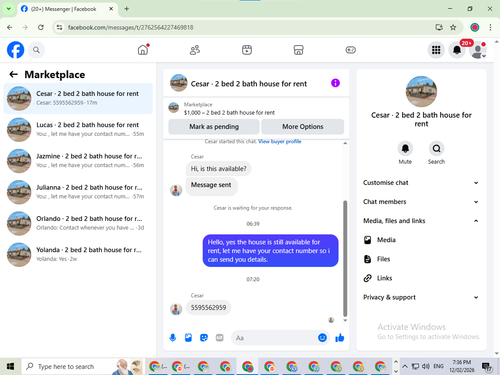Open the Gaming controller icon
The width and height of the screenshot is (500, 375).
point(350,50)
